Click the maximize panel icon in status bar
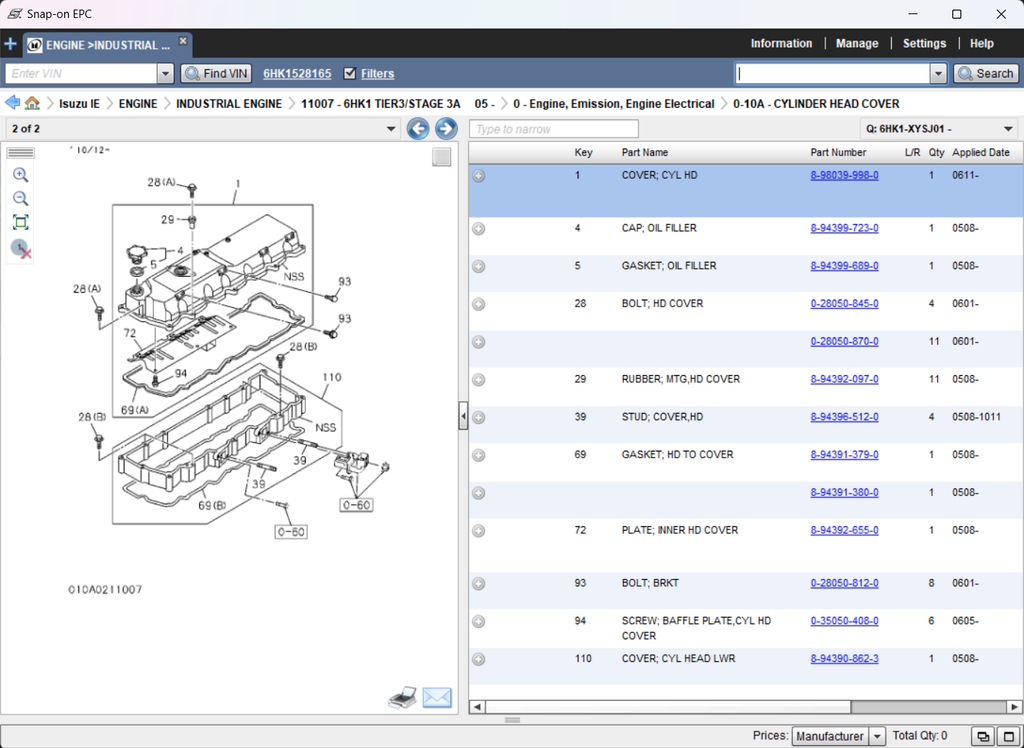The height and width of the screenshot is (748, 1024). point(1008,736)
